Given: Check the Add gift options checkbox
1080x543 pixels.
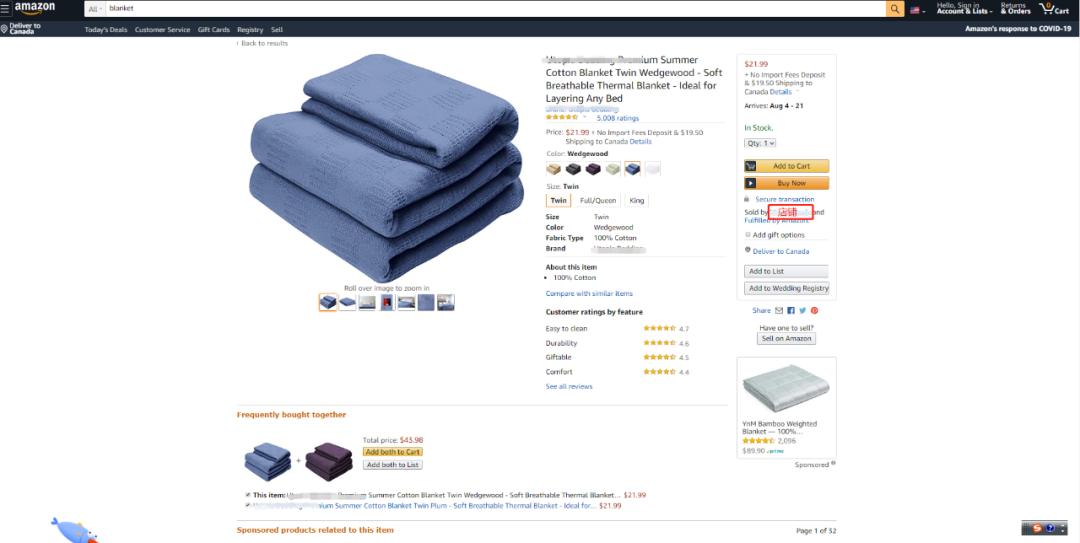Looking at the screenshot, I should click(748, 235).
